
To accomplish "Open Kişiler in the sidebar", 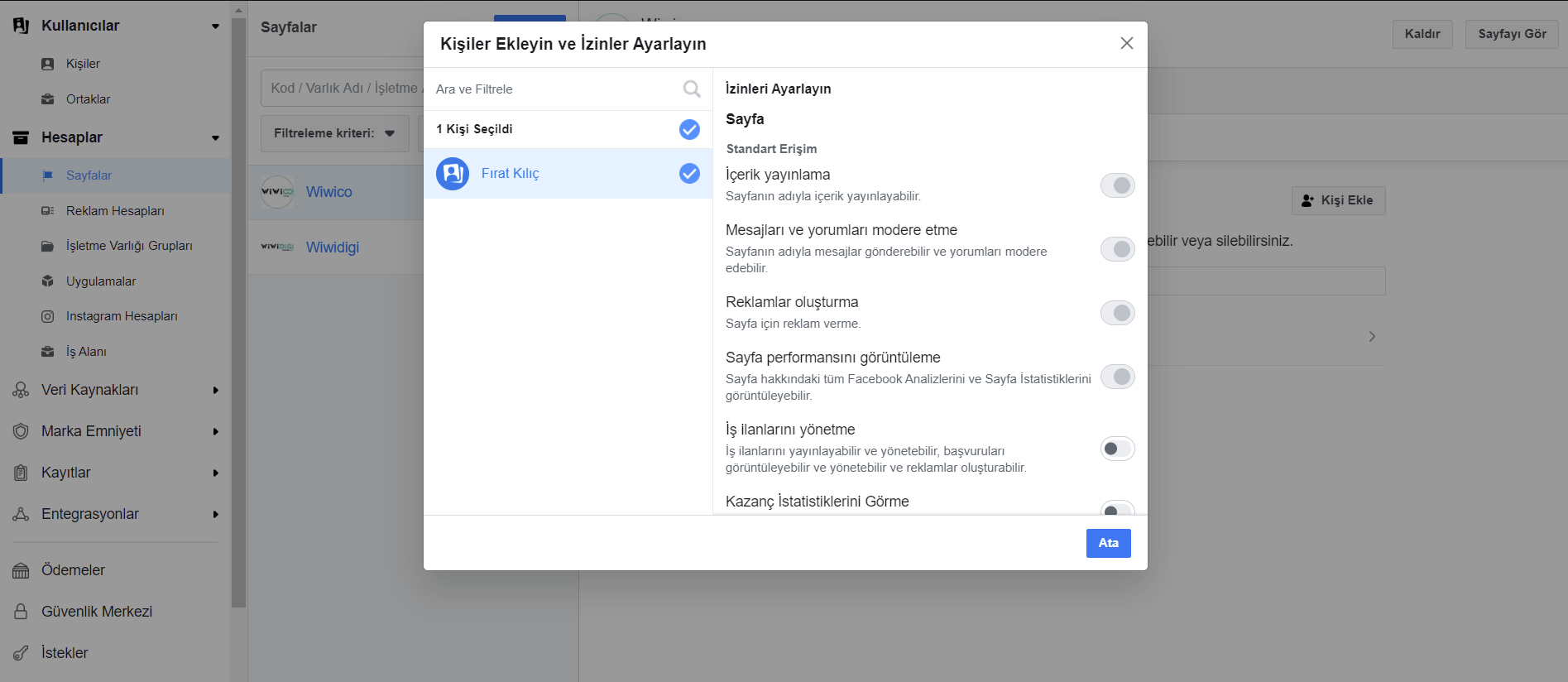I will click(x=83, y=64).
